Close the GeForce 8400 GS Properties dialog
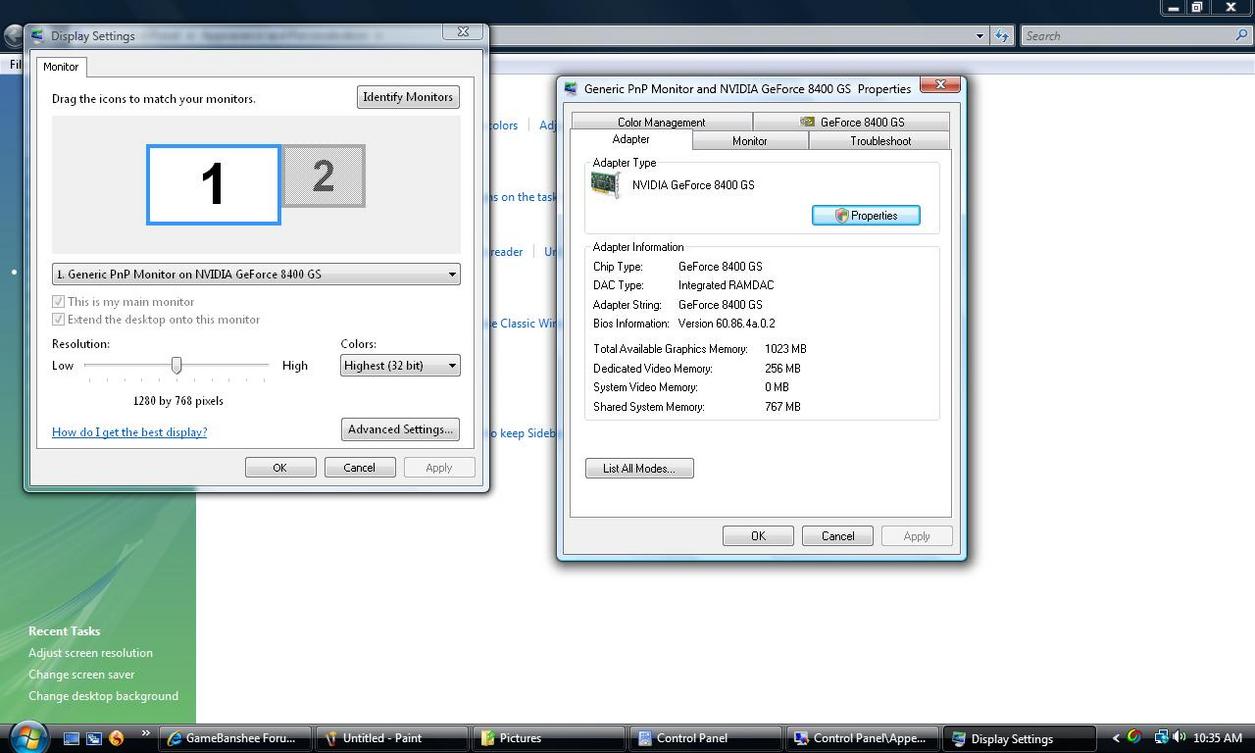Viewport: 1255px width, 753px height. pos(940,86)
